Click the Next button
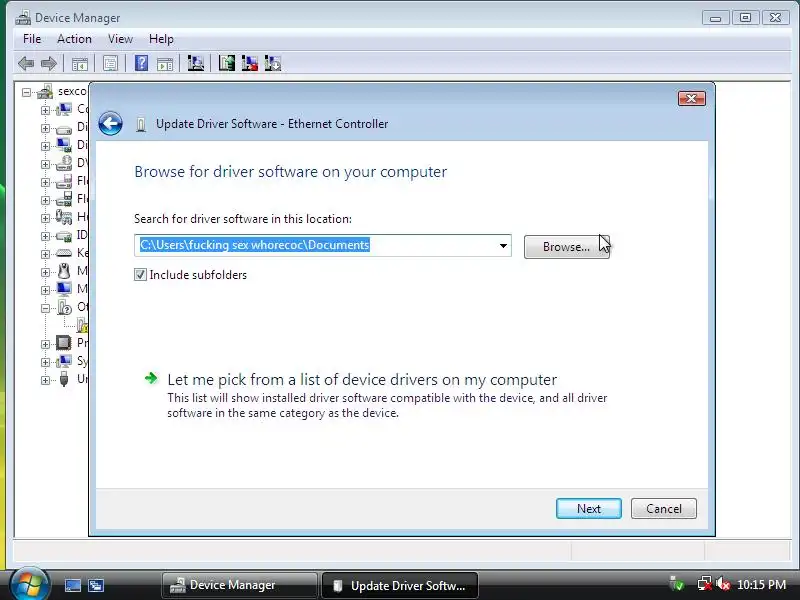This screenshot has width=800, height=600. pyautogui.click(x=589, y=509)
